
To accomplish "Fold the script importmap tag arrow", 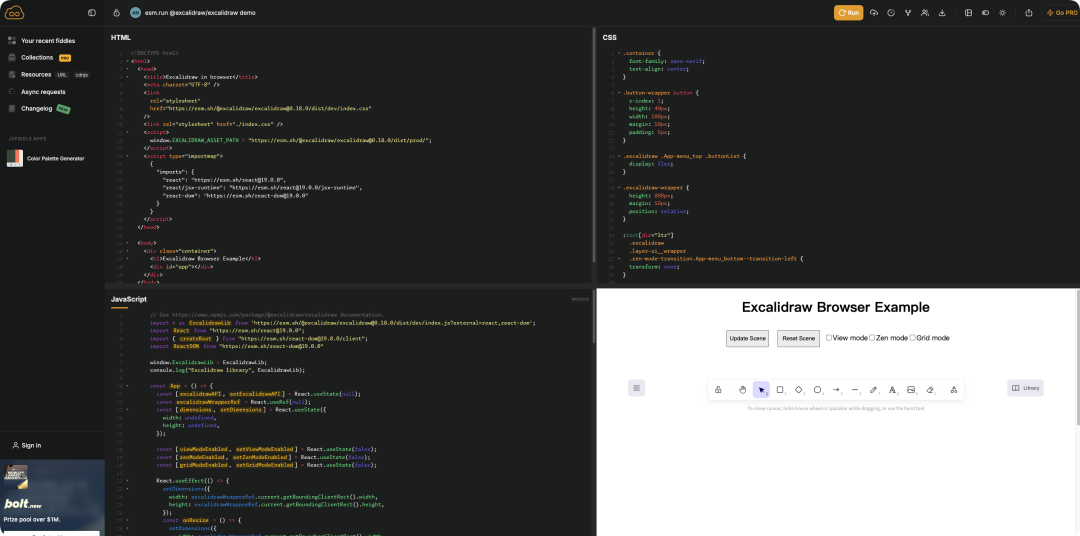I will pyautogui.click(x=127, y=156).
